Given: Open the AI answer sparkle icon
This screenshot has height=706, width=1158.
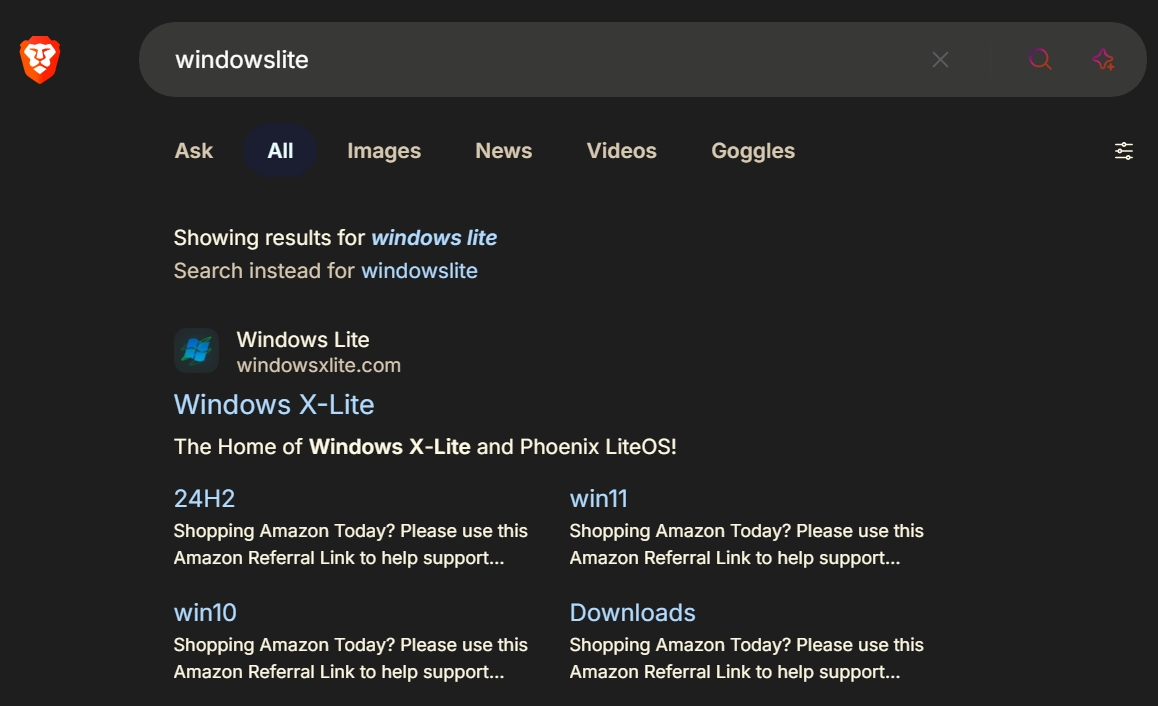Looking at the screenshot, I should pyautogui.click(x=1103, y=60).
